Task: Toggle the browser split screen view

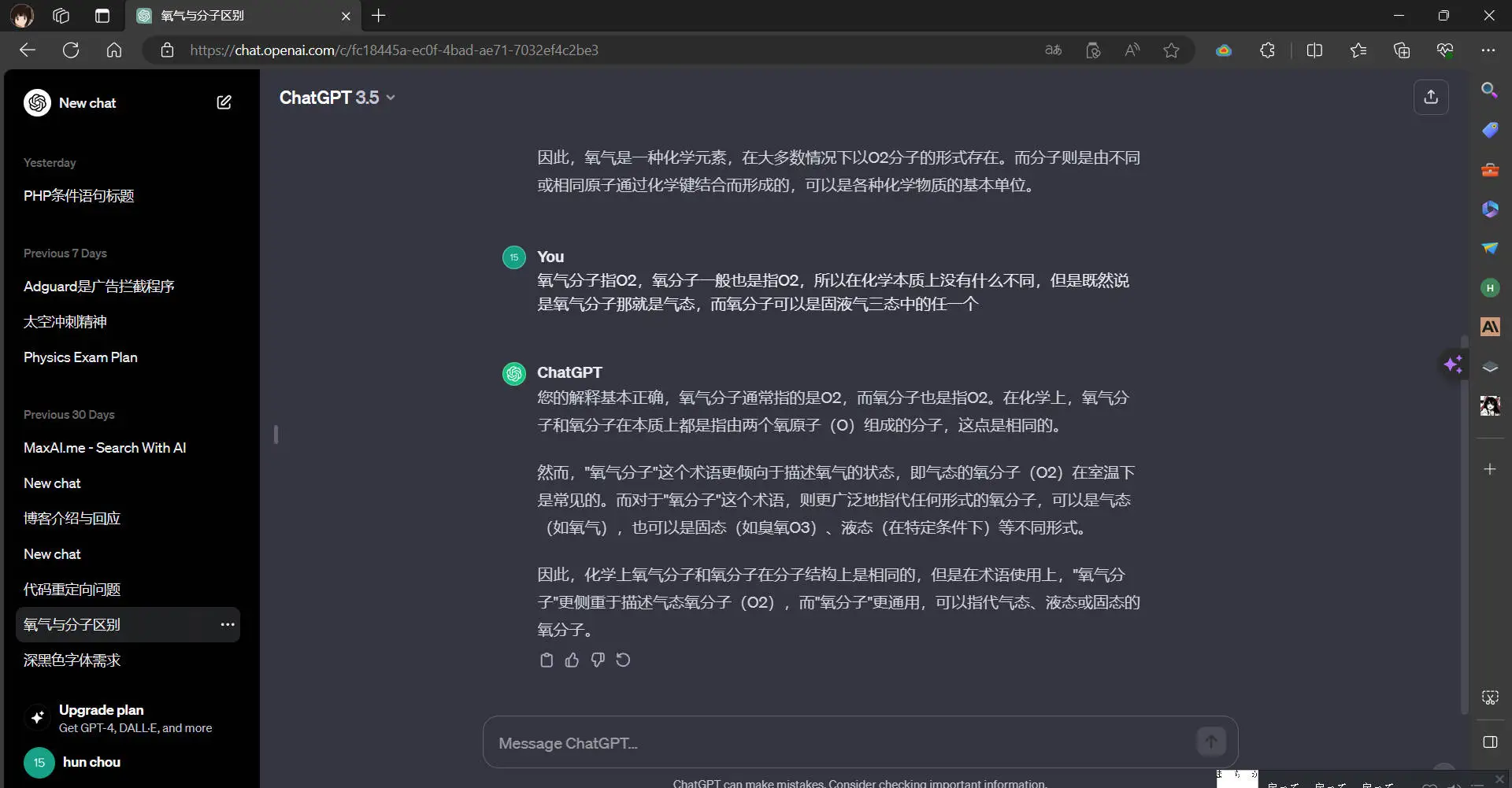Action: [x=1314, y=50]
